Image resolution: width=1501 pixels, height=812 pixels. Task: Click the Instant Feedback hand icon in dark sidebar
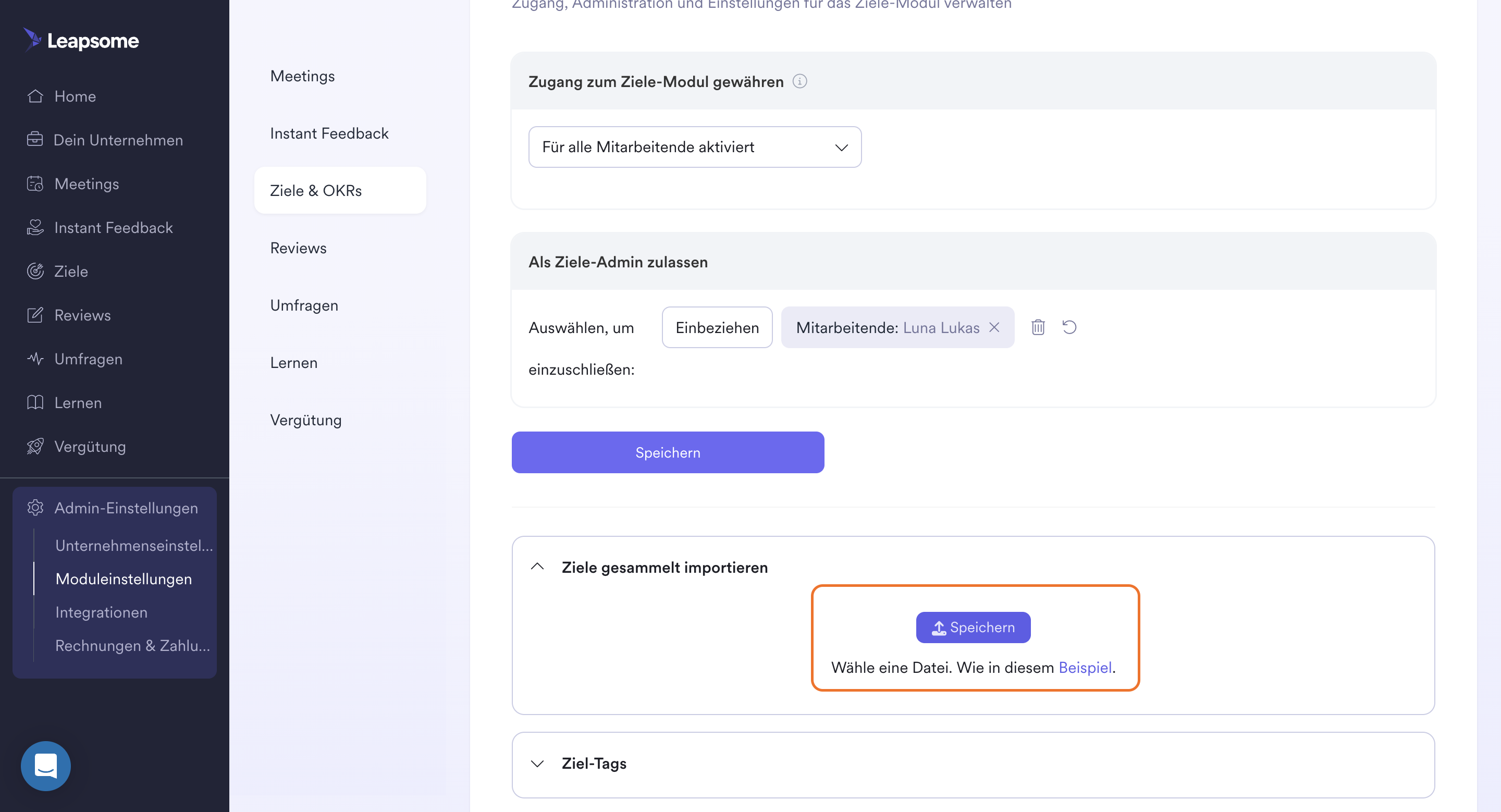click(x=35, y=227)
